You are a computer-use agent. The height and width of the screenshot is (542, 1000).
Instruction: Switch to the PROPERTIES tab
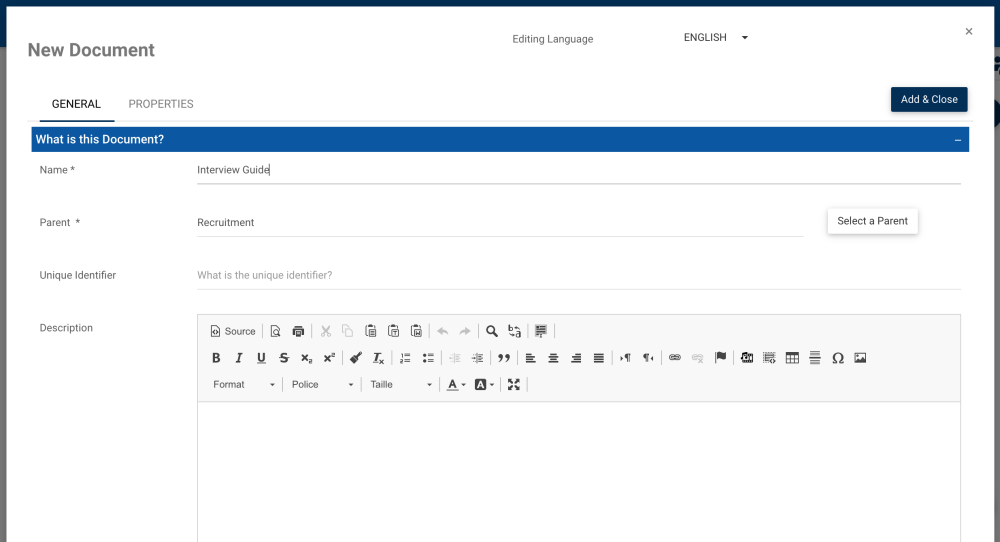pyautogui.click(x=161, y=104)
